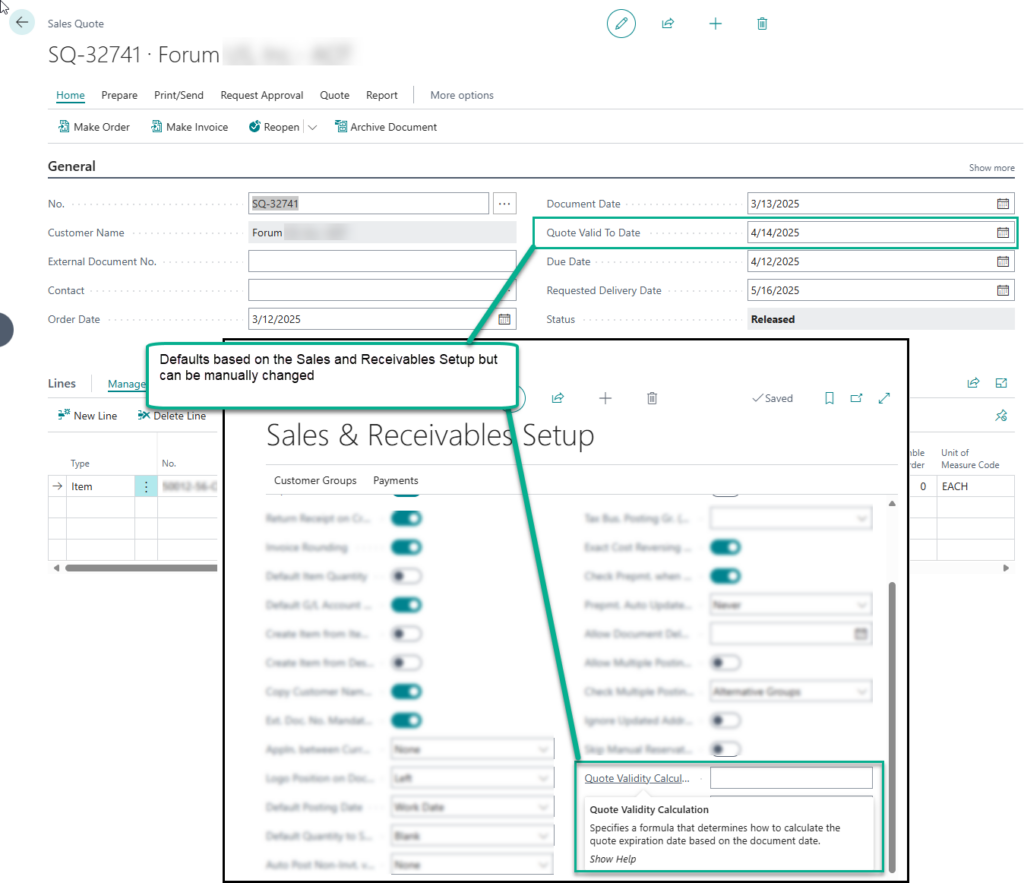Expand the Reopen dropdown arrow
This screenshot has width=1024, height=883.
click(x=312, y=128)
